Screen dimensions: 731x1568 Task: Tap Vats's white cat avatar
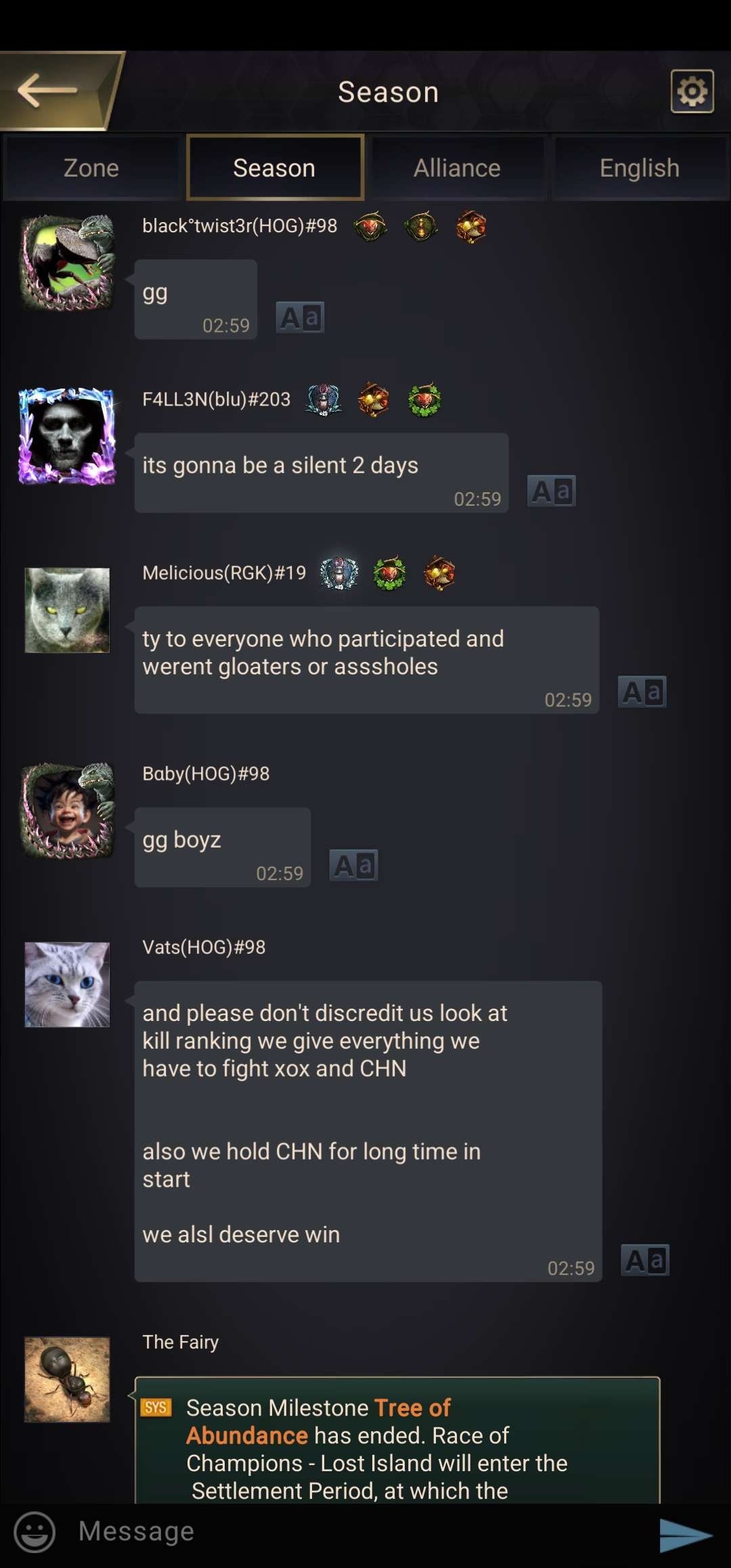(x=67, y=985)
